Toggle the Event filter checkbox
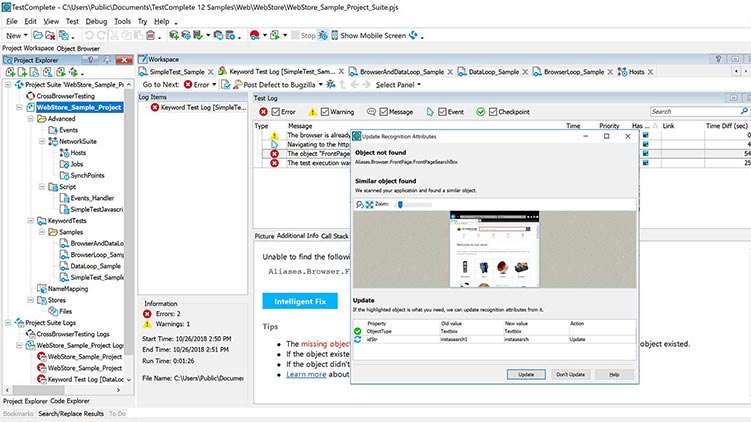This screenshot has width=751, height=422. click(442, 112)
